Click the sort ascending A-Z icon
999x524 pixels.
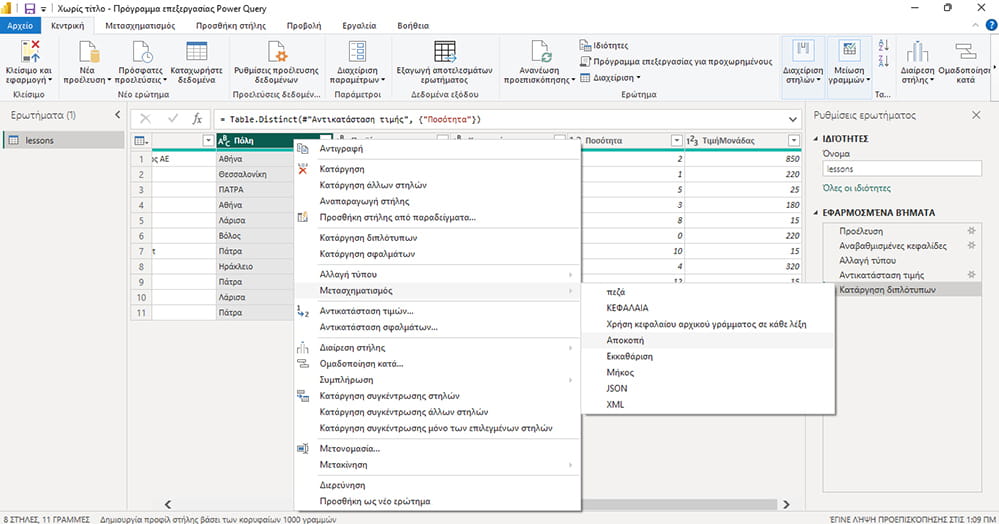(883, 45)
